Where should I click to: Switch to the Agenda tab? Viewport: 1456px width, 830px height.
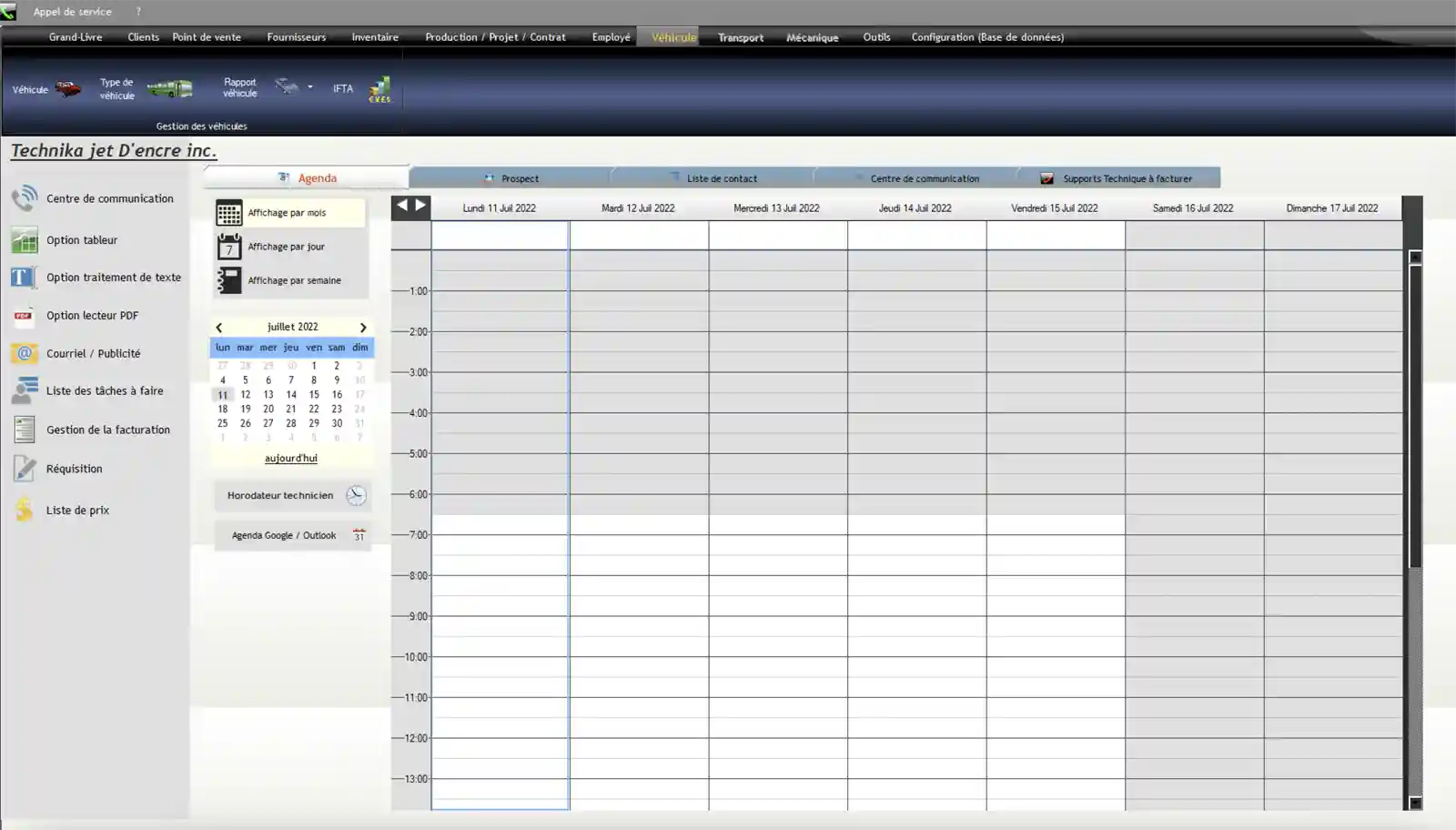(307, 177)
